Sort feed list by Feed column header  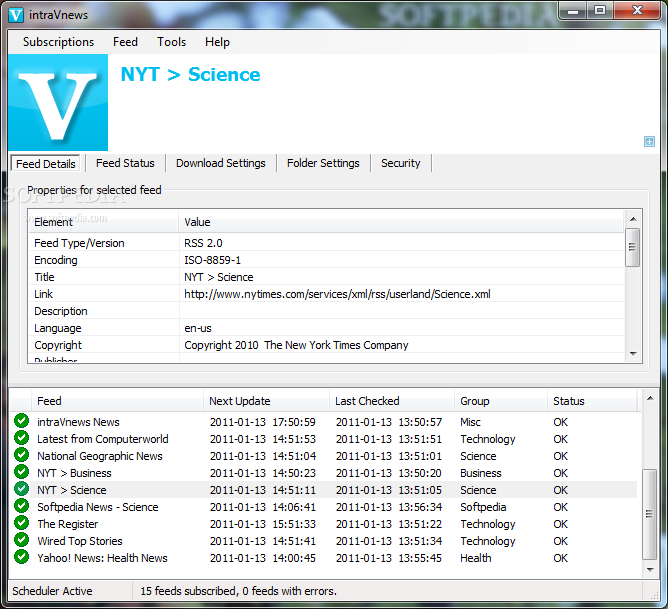[118, 401]
